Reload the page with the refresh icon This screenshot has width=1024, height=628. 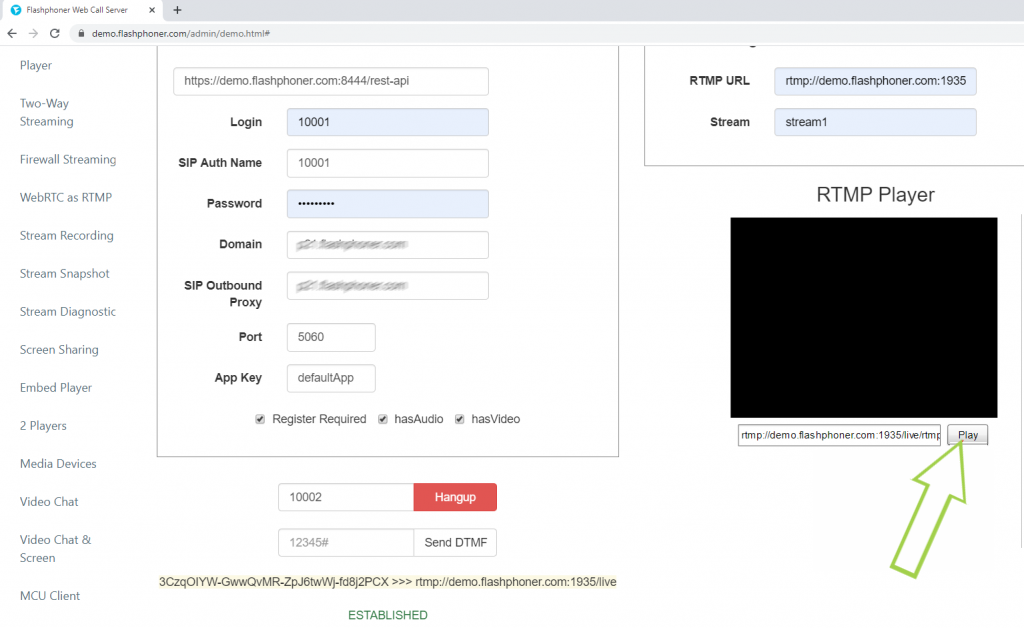pos(55,33)
